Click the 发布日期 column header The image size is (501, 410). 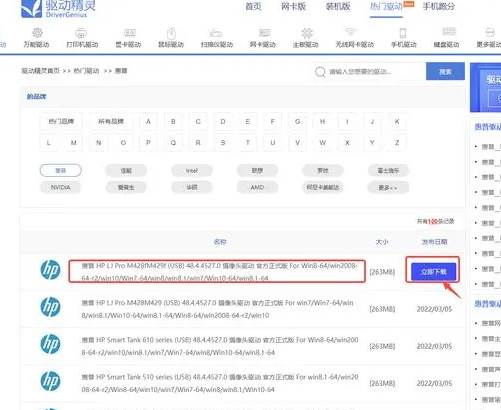click(x=434, y=242)
